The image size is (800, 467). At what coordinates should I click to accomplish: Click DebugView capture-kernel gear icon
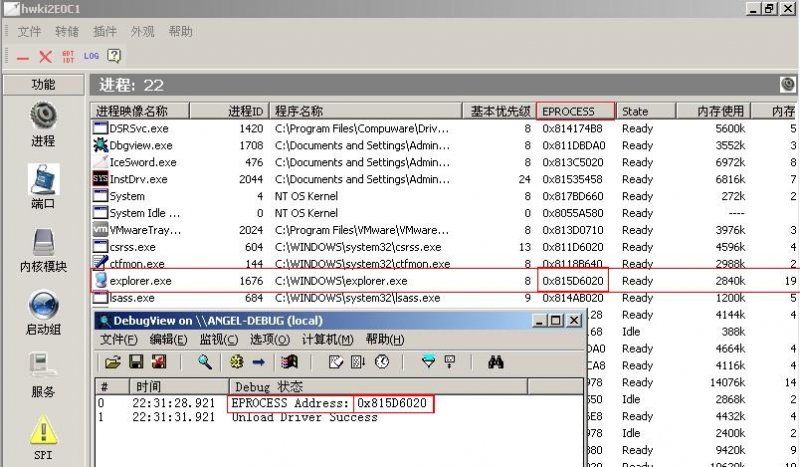click(x=236, y=362)
